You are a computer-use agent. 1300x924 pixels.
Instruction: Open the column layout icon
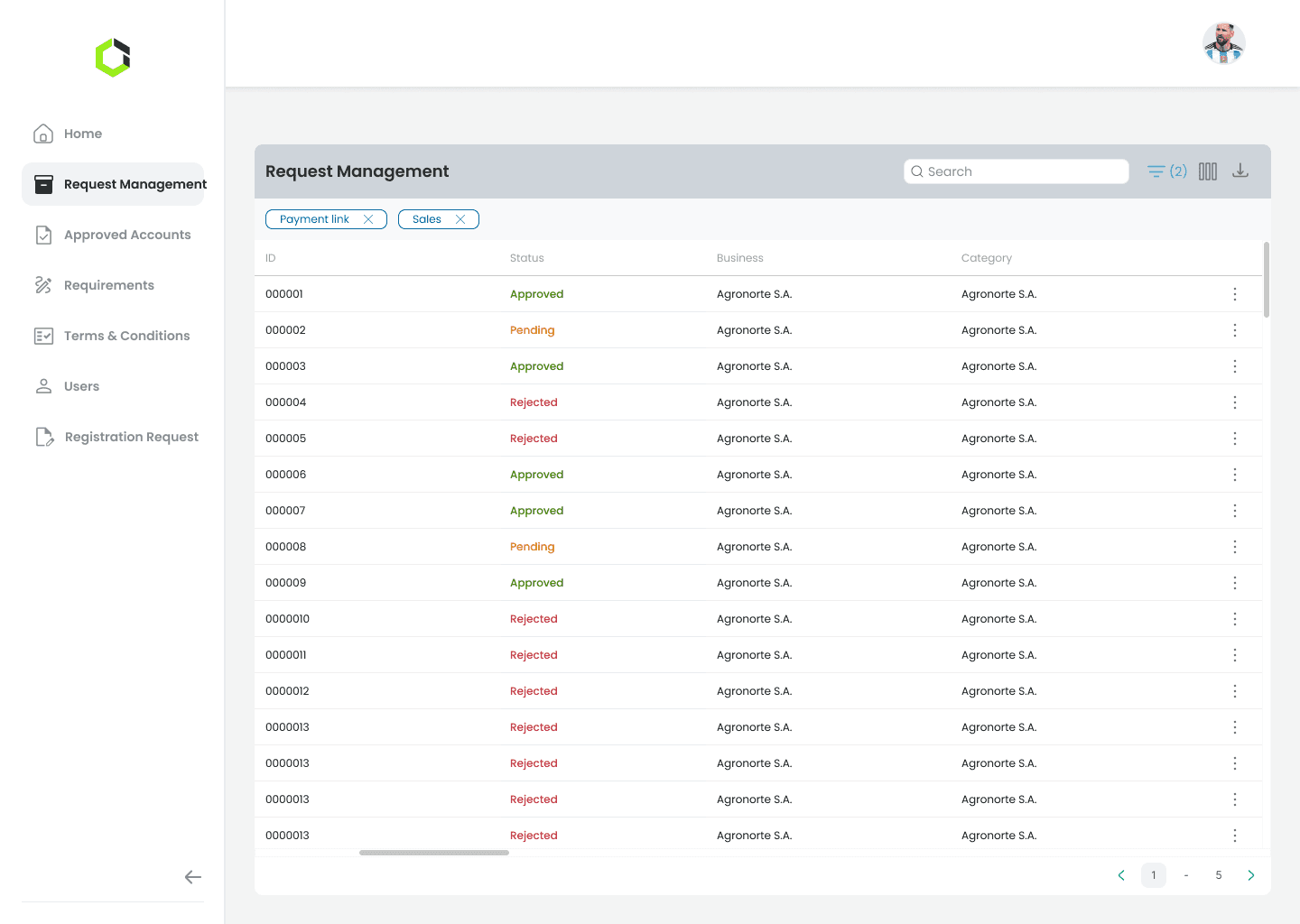click(x=1208, y=171)
